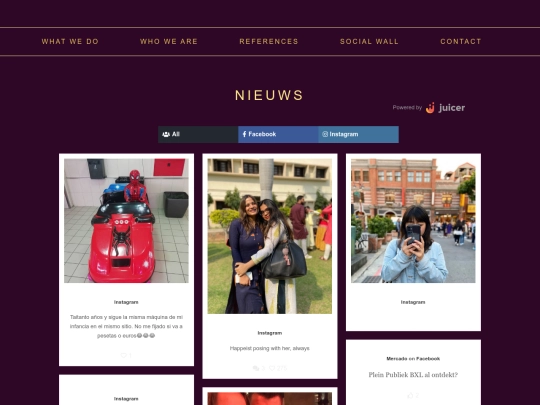Click the comments bubble icon under posing post
The image size is (540, 405).
256,368
